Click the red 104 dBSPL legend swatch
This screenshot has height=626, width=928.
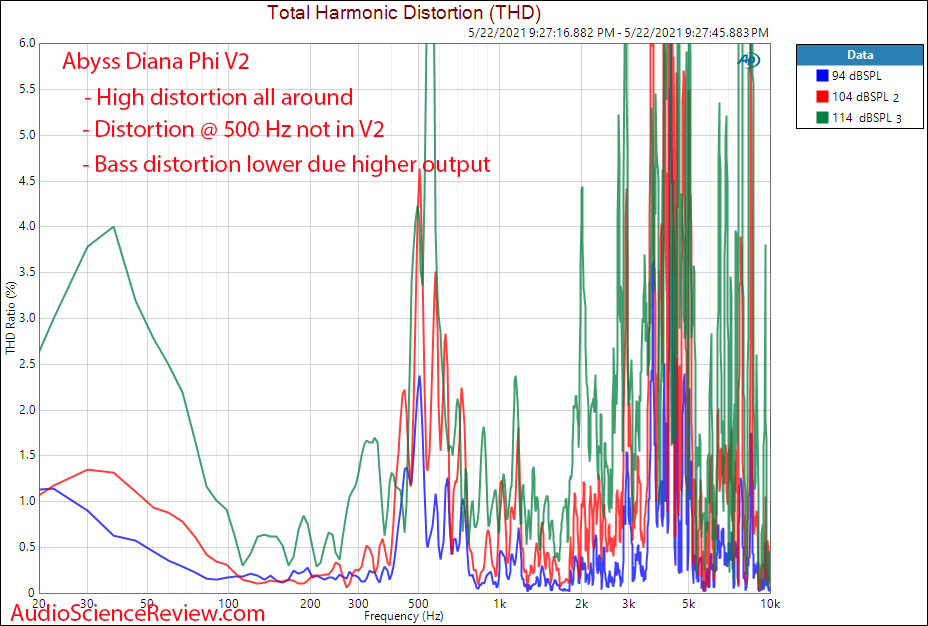pyautogui.click(x=822, y=96)
